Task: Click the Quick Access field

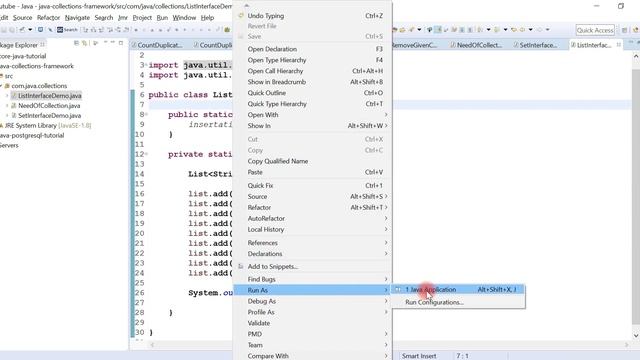Action: point(595,30)
